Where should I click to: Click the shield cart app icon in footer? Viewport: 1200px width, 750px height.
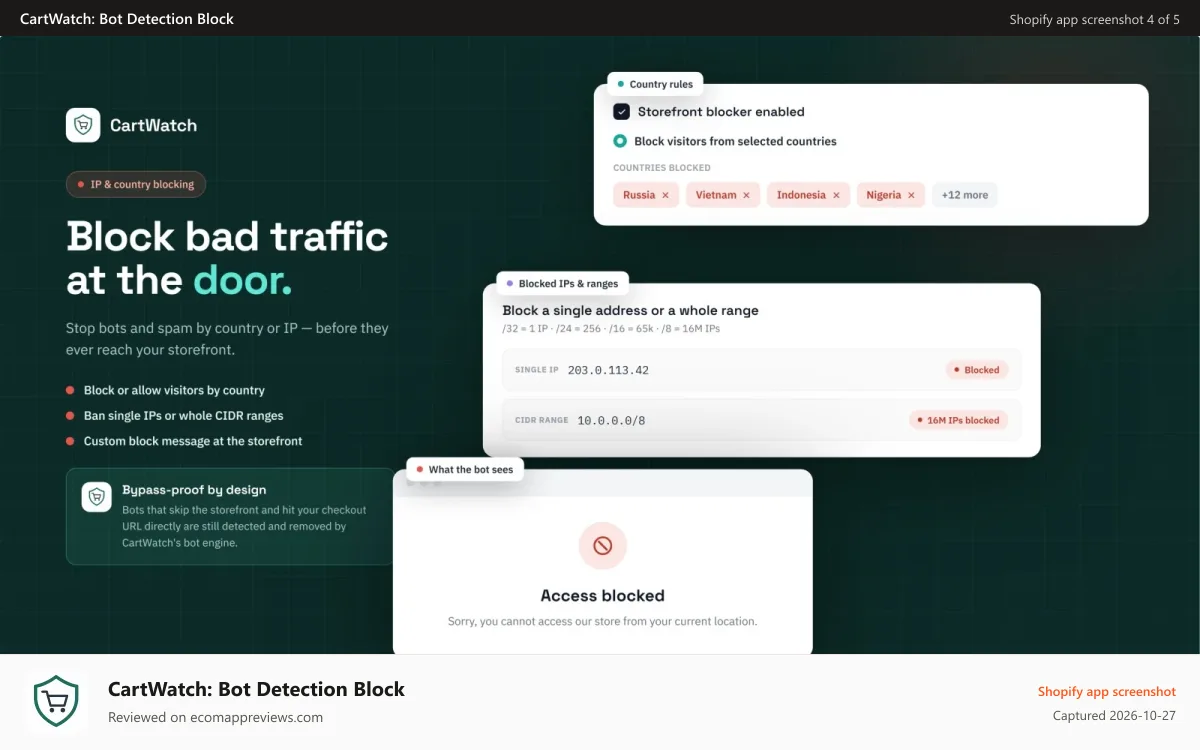pyautogui.click(x=56, y=702)
